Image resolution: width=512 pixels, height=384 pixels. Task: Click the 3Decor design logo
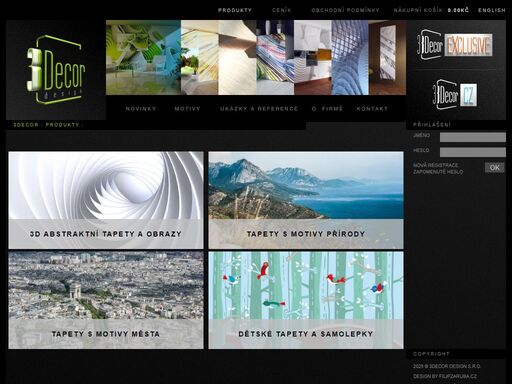coord(56,69)
